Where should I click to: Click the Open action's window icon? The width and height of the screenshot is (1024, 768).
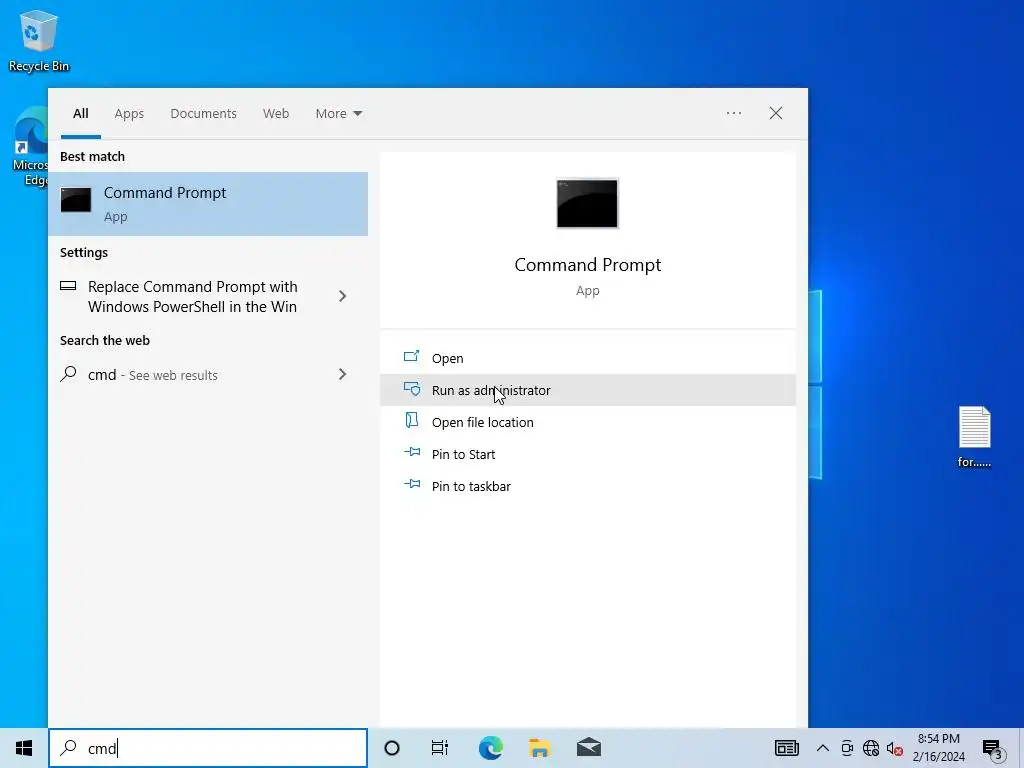(411, 356)
